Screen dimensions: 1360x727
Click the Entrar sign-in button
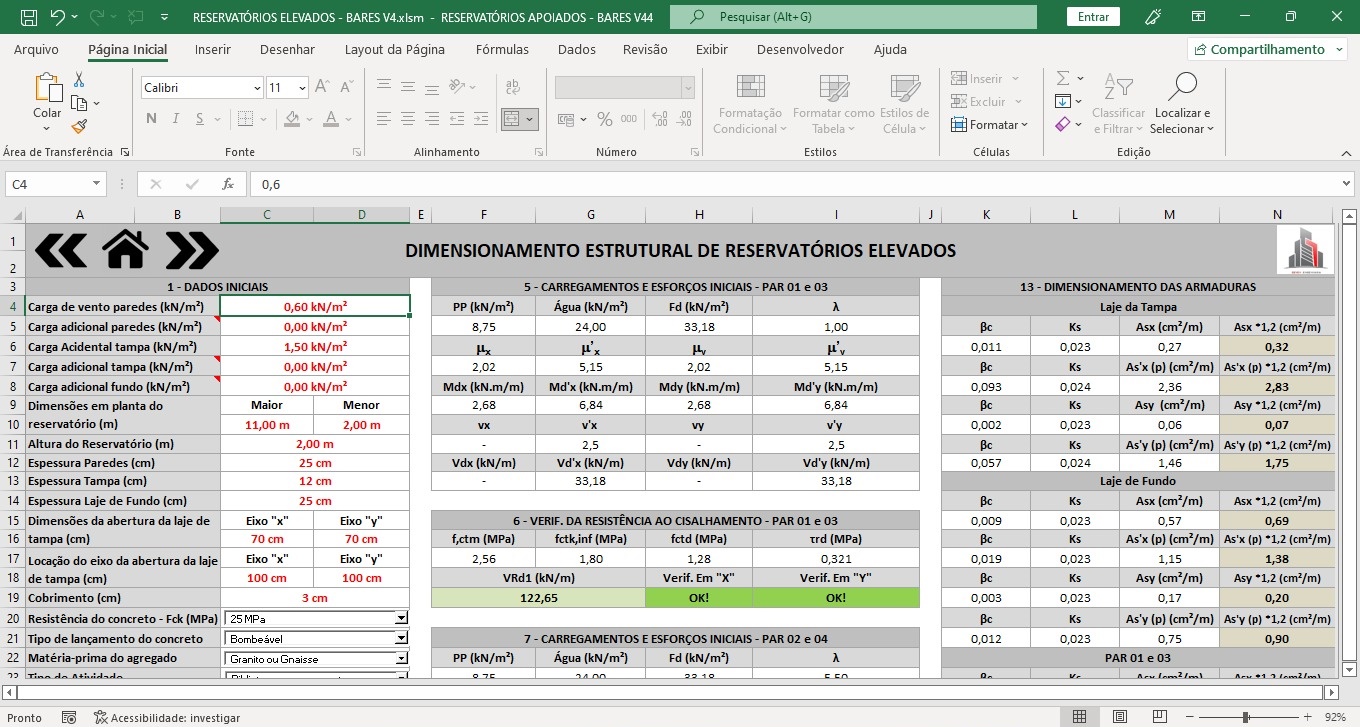pyautogui.click(x=1093, y=17)
